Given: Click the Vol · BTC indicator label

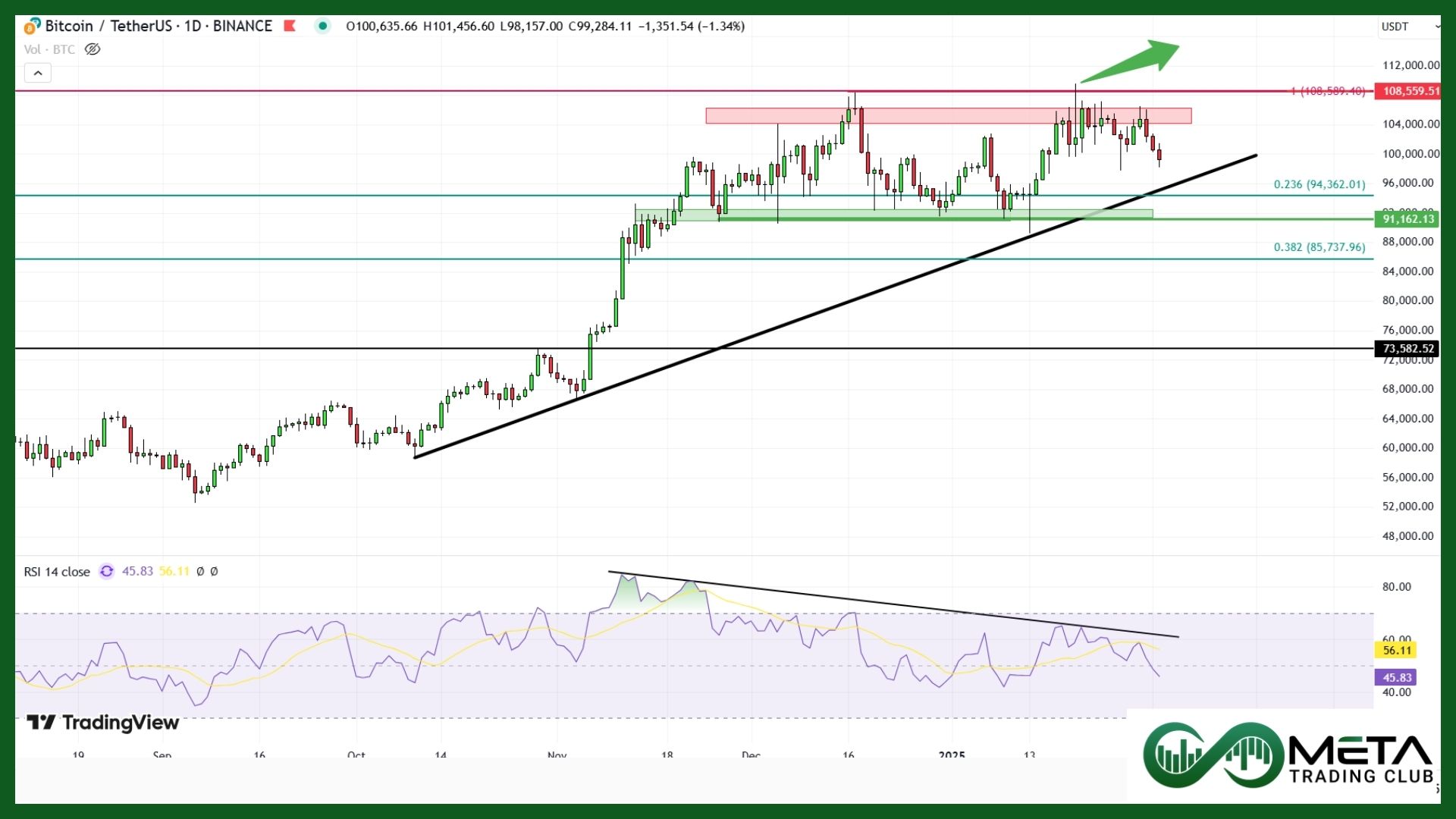Looking at the screenshot, I should [x=49, y=49].
